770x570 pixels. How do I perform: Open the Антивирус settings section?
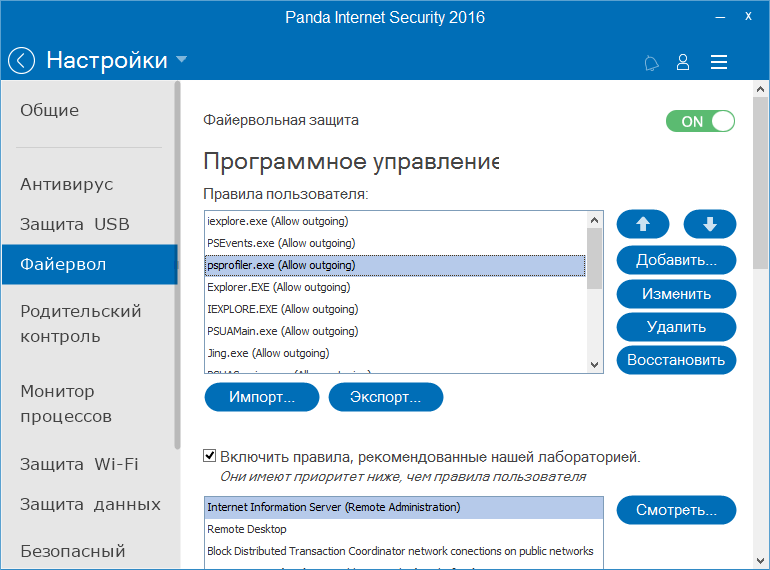click(67, 185)
